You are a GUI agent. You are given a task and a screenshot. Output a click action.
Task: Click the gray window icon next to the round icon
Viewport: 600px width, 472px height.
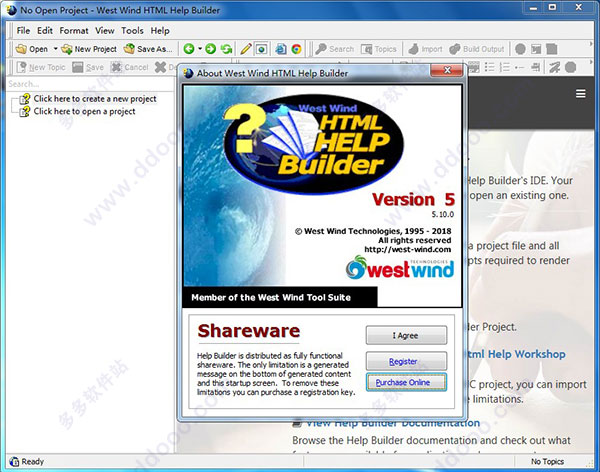(536, 49)
